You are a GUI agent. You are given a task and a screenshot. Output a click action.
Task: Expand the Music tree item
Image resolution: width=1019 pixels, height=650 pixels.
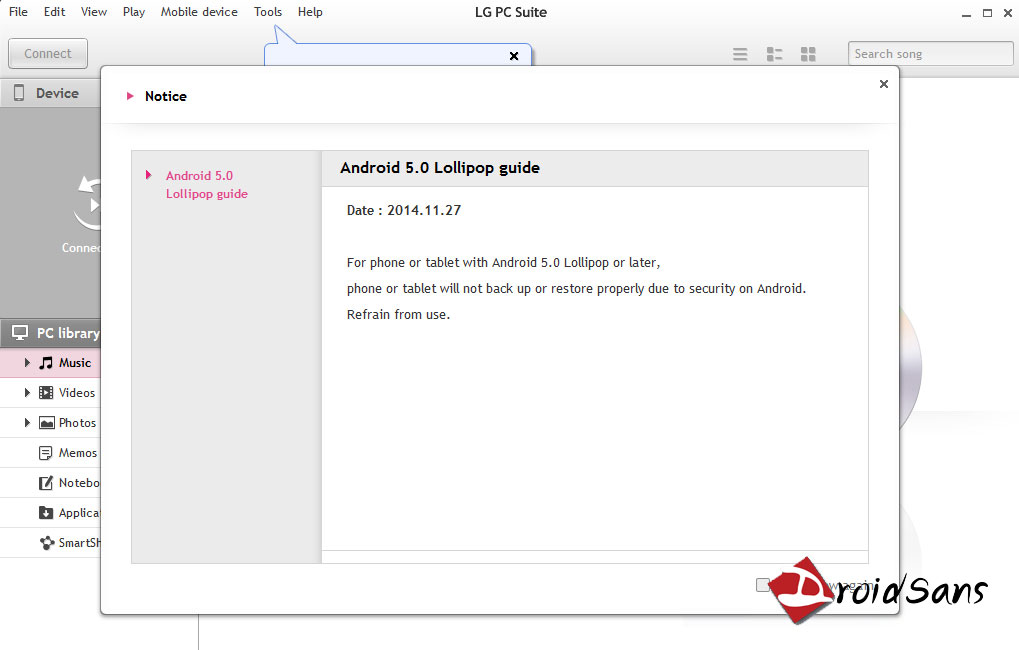tap(30, 362)
